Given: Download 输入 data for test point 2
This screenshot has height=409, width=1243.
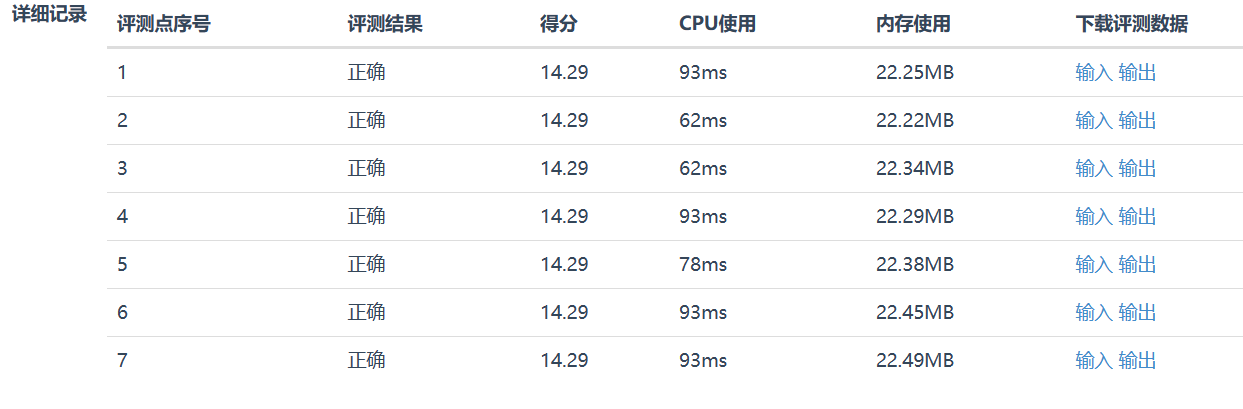Looking at the screenshot, I should point(1093,120).
